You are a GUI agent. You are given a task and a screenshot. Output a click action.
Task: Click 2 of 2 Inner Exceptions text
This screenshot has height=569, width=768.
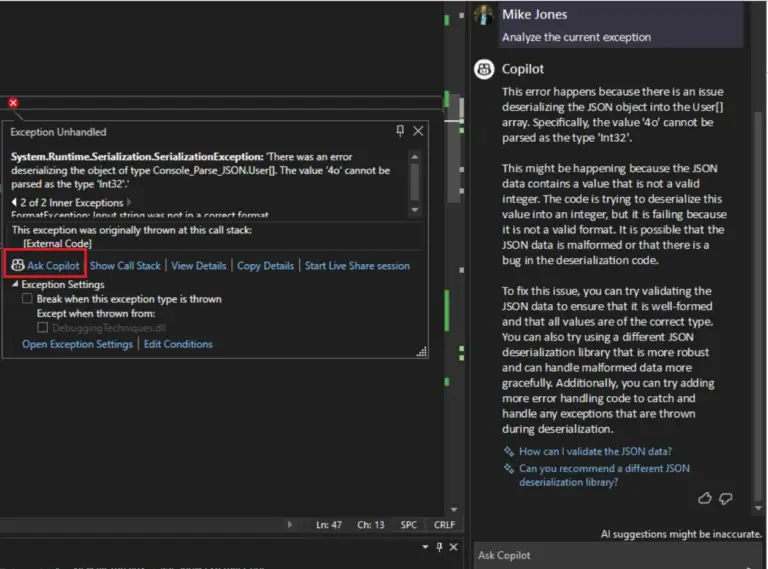pyautogui.click(x=72, y=202)
